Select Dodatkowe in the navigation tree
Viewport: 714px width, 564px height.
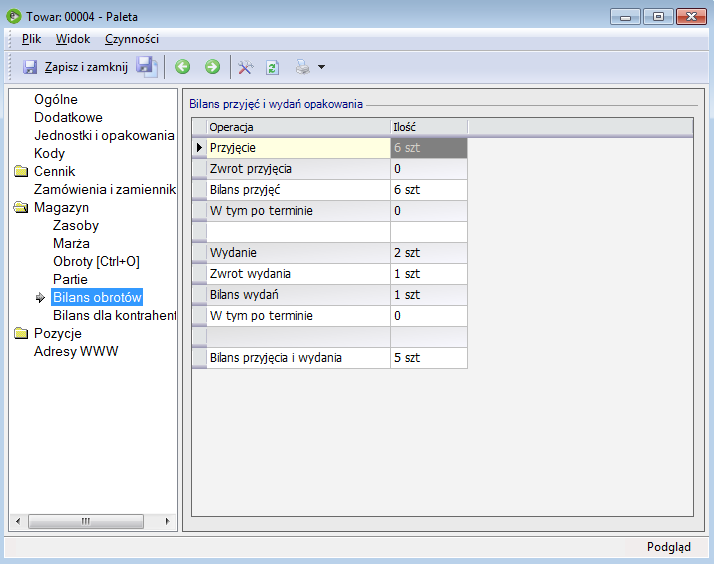click(x=68, y=117)
